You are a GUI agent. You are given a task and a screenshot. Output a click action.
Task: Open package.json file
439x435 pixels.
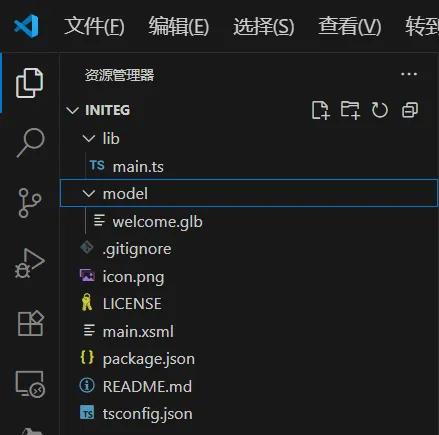149,359
